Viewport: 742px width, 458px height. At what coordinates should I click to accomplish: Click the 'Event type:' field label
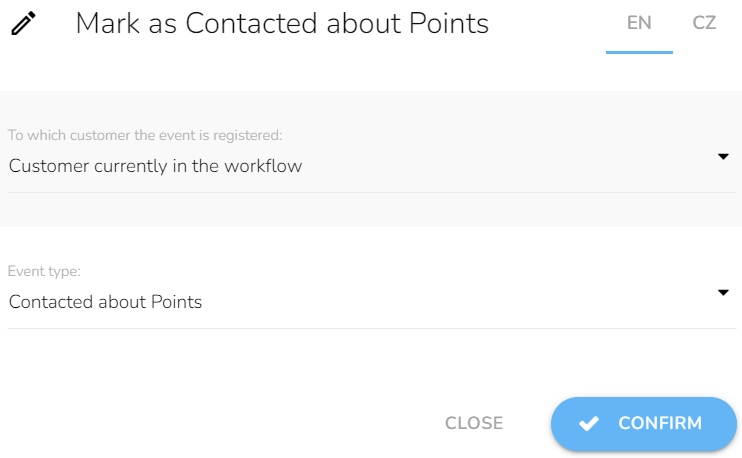[x=44, y=271]
